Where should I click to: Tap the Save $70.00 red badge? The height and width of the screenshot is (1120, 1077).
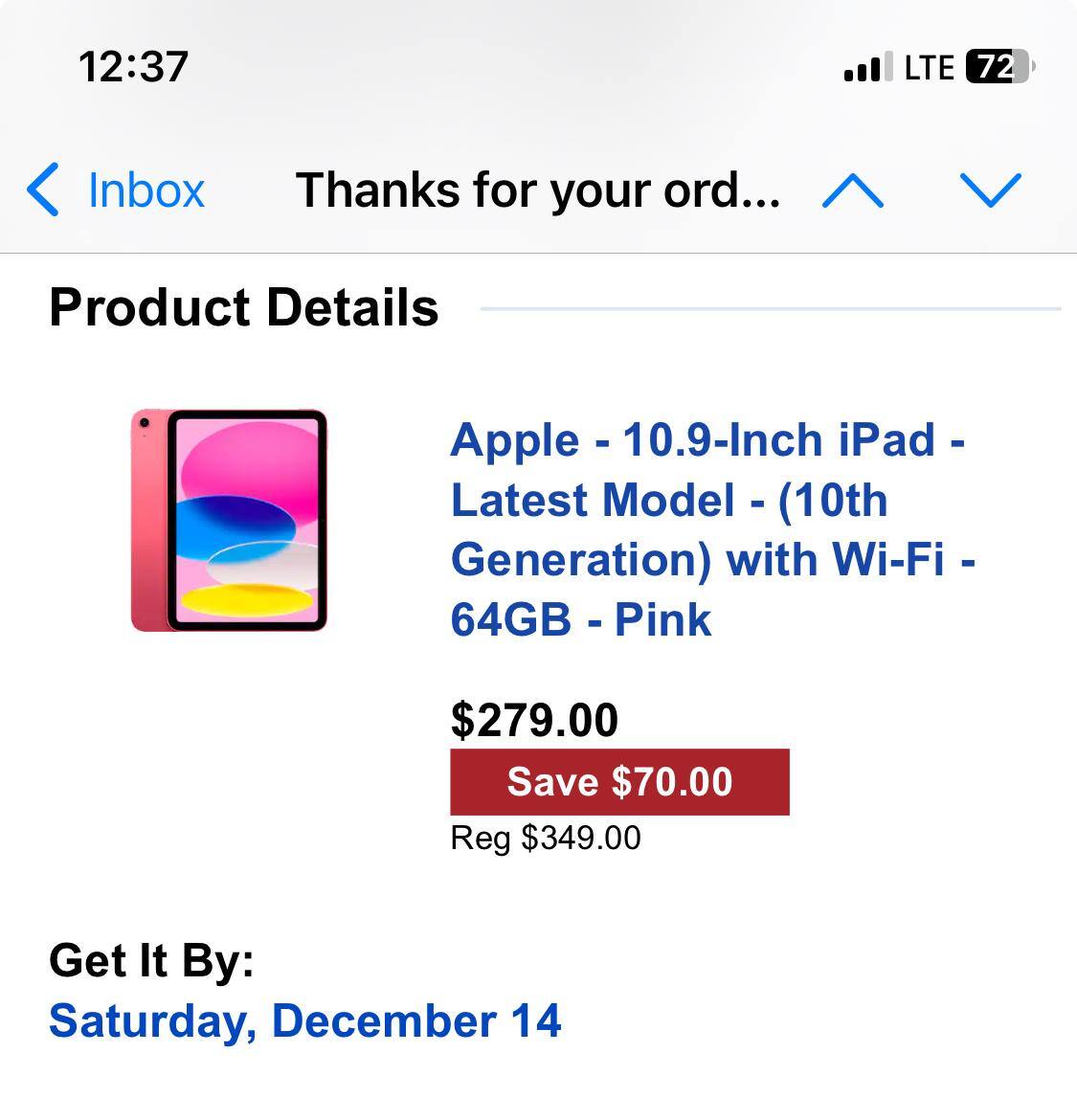[x=620, y=782]
